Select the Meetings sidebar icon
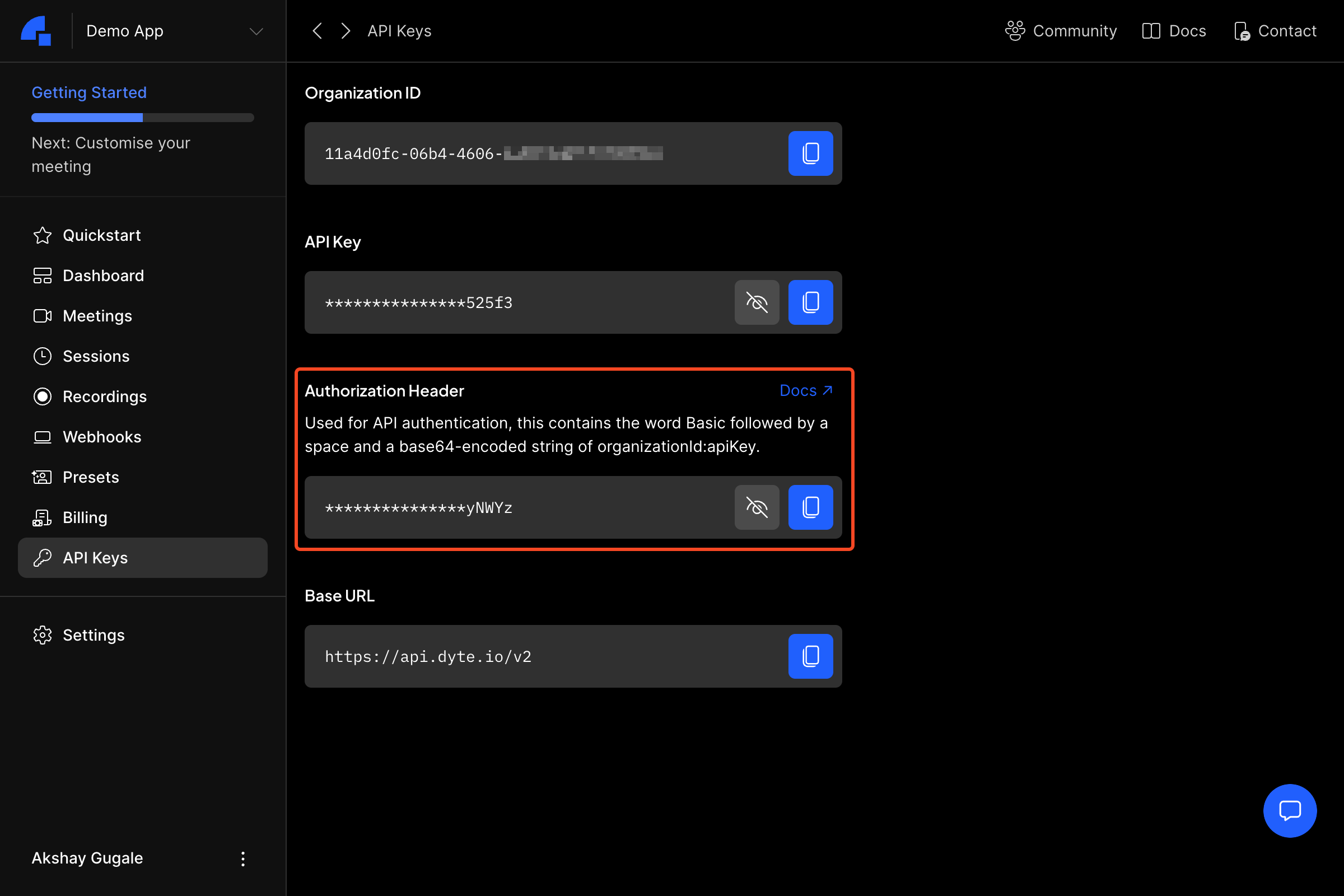The width and height of the screenshot is (1344, 896). click(x=43, y=315)
